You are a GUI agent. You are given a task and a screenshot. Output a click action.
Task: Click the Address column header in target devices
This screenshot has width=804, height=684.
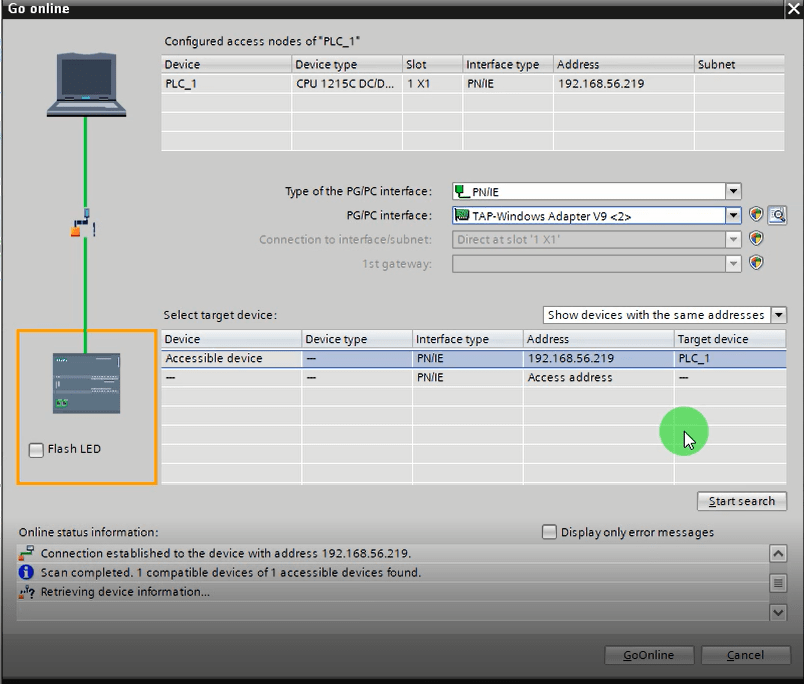pyautogui.click(x=597, y=339)
